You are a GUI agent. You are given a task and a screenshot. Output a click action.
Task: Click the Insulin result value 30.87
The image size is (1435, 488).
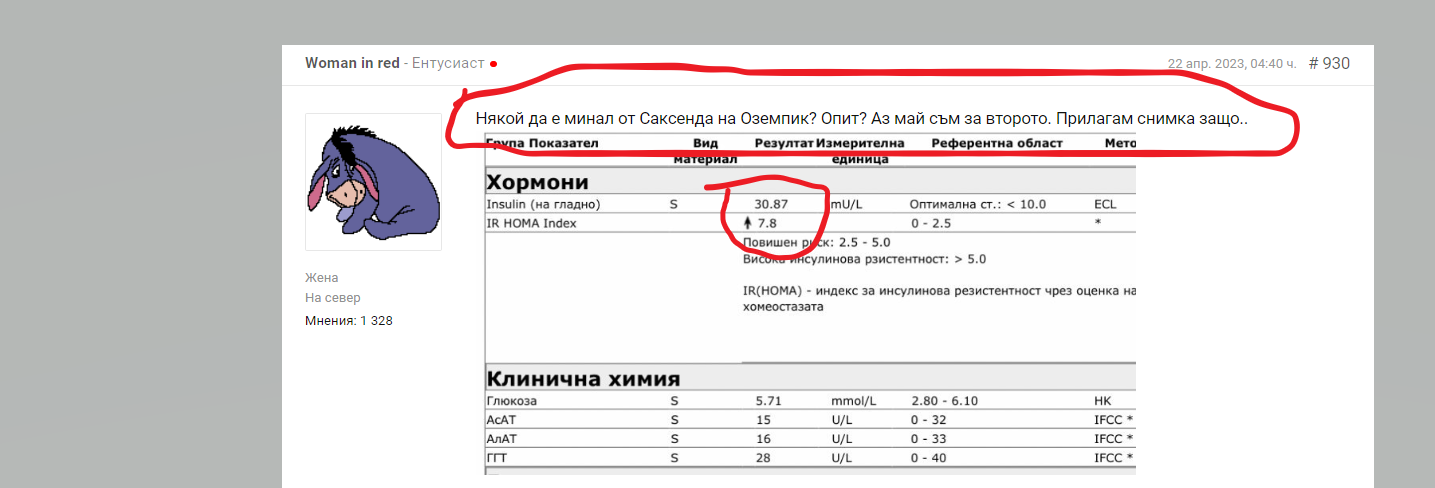[773, 204]
